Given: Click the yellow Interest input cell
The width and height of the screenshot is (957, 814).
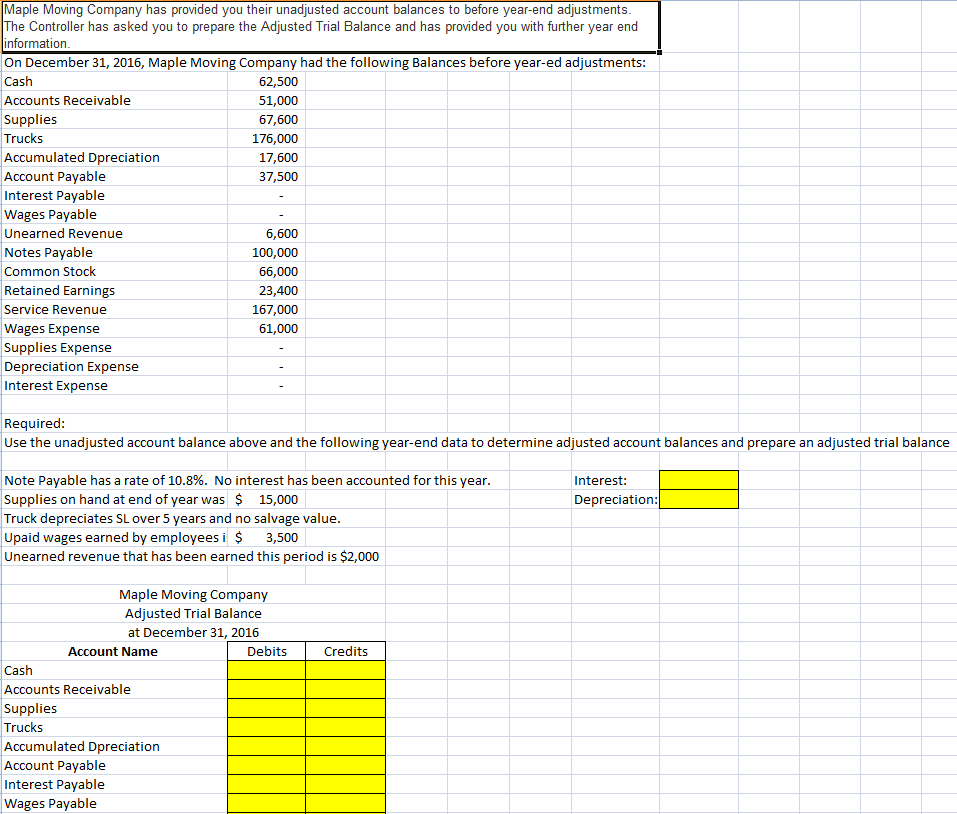Looking at the screenshot, I should 699,480.
